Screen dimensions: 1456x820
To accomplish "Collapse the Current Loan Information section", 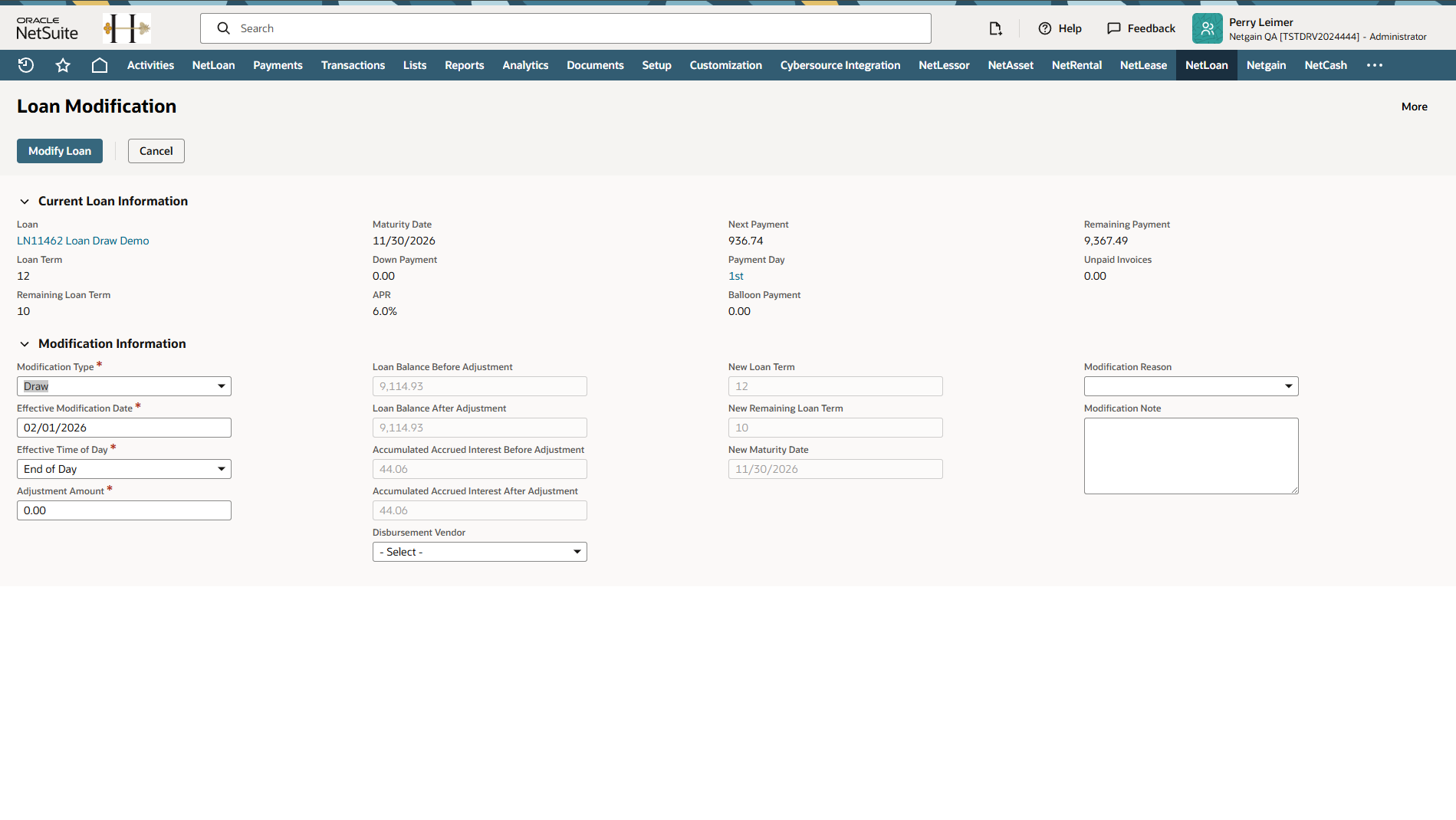I will (25, 202).
